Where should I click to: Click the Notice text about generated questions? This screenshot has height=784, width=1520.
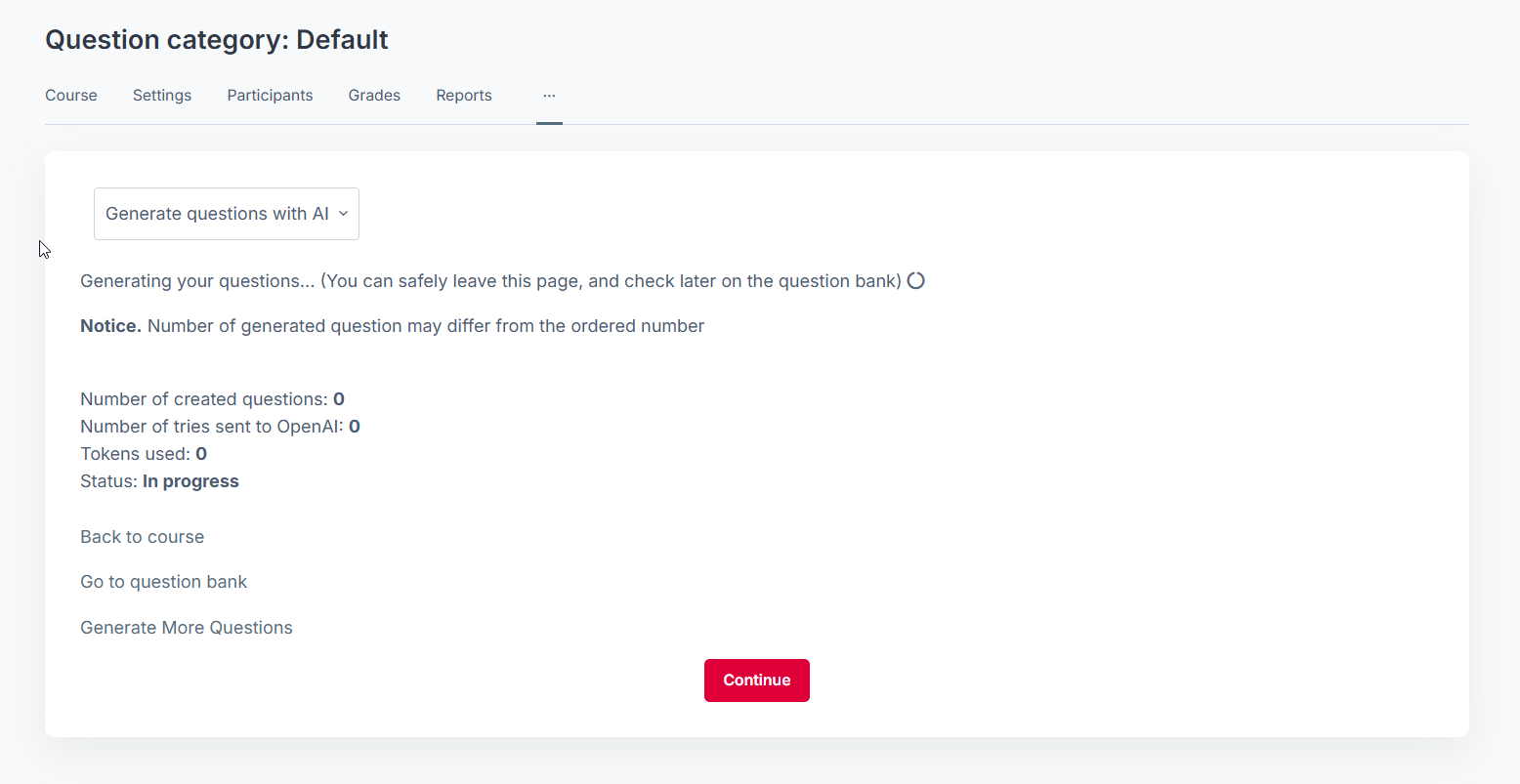click(x=392, y=326)
